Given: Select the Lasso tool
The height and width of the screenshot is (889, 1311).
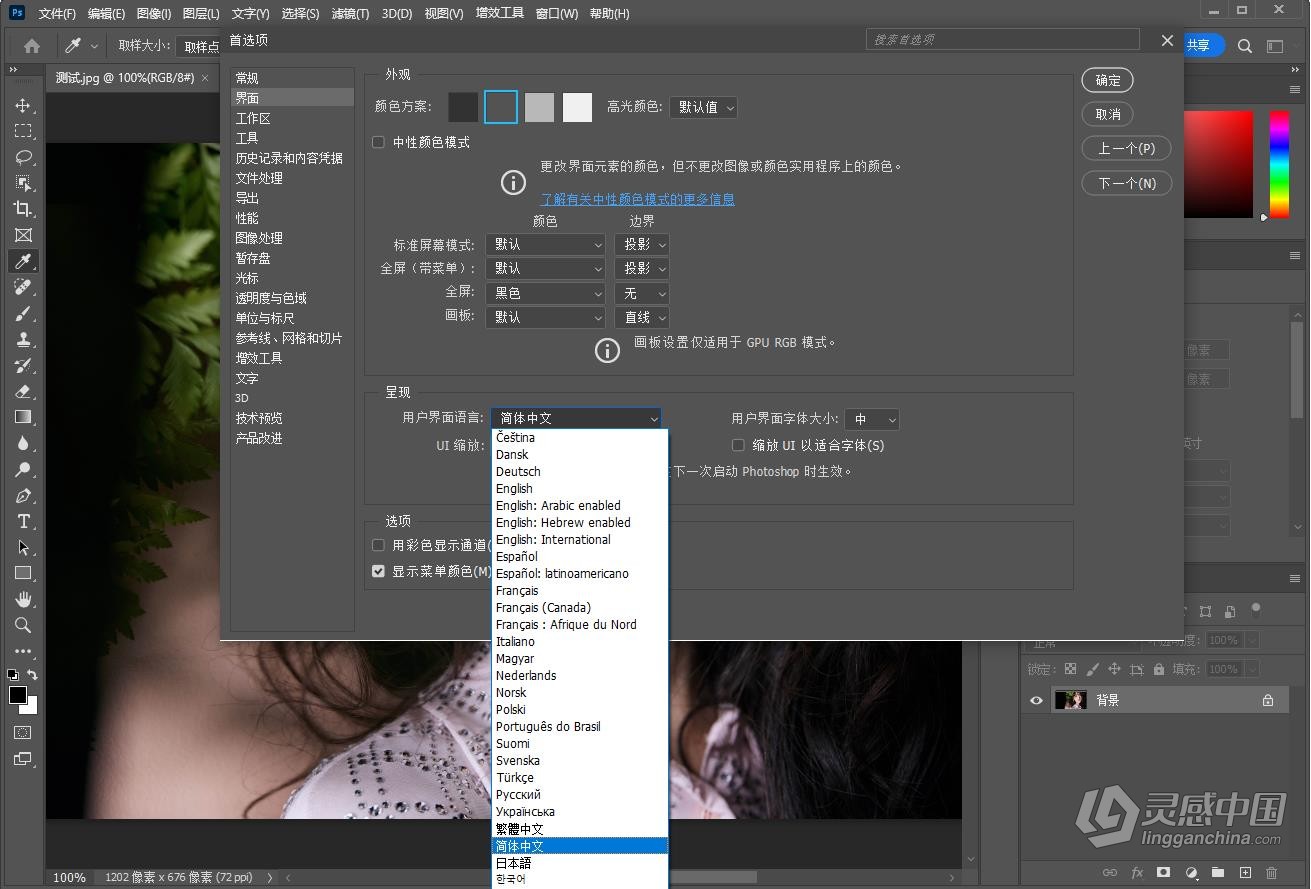Looking at the screenshot, I should coord(23,157).
